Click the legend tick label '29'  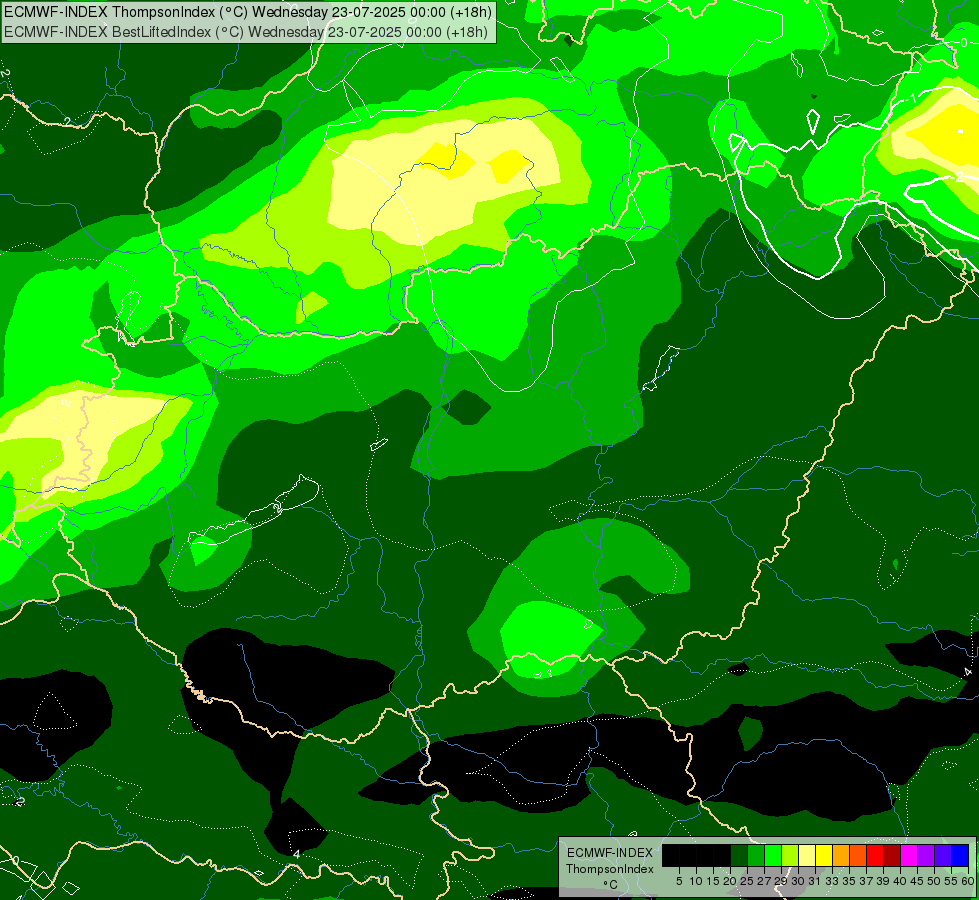[x=780, y=881]
